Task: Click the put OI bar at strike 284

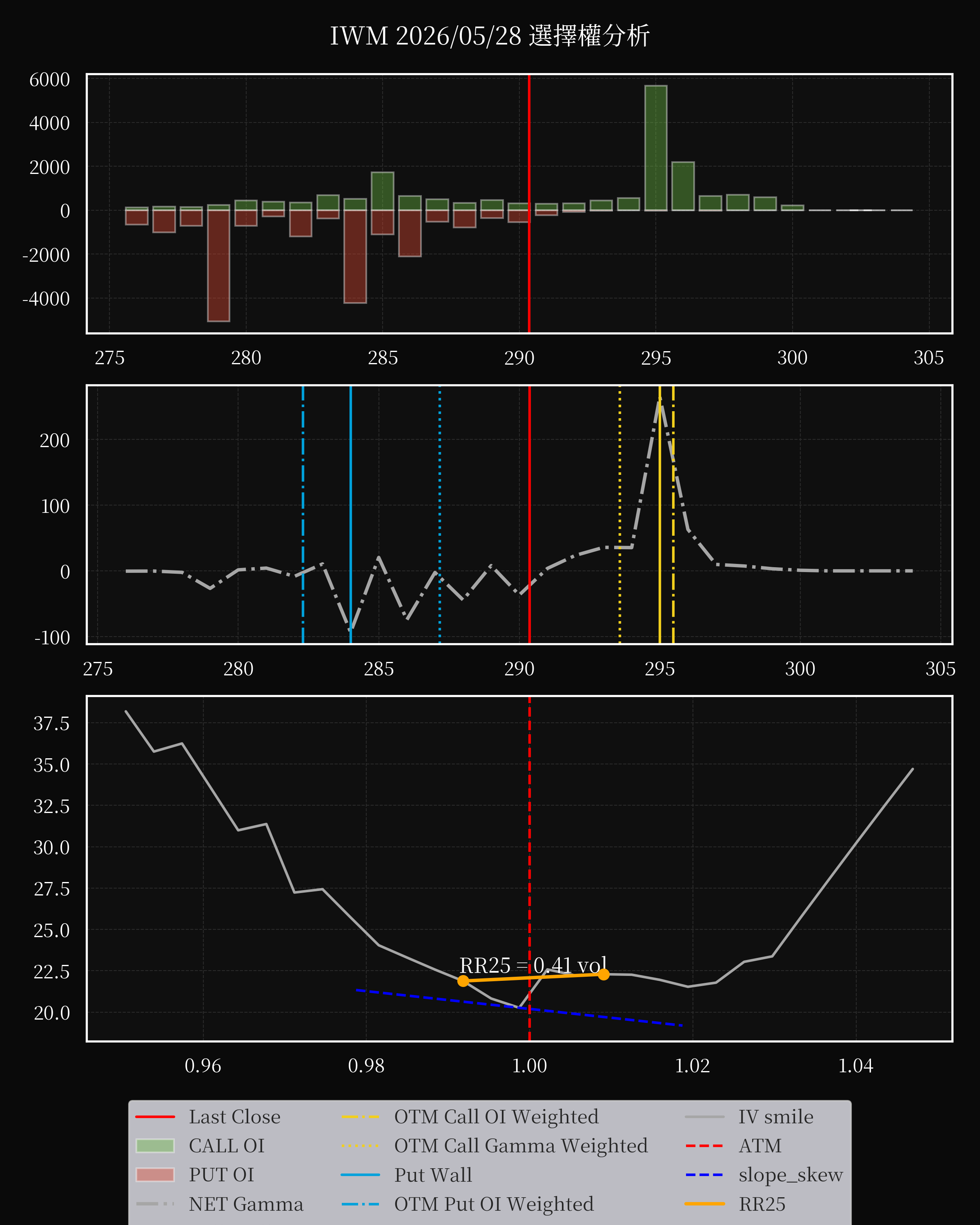Action: [x=355, y=257]
